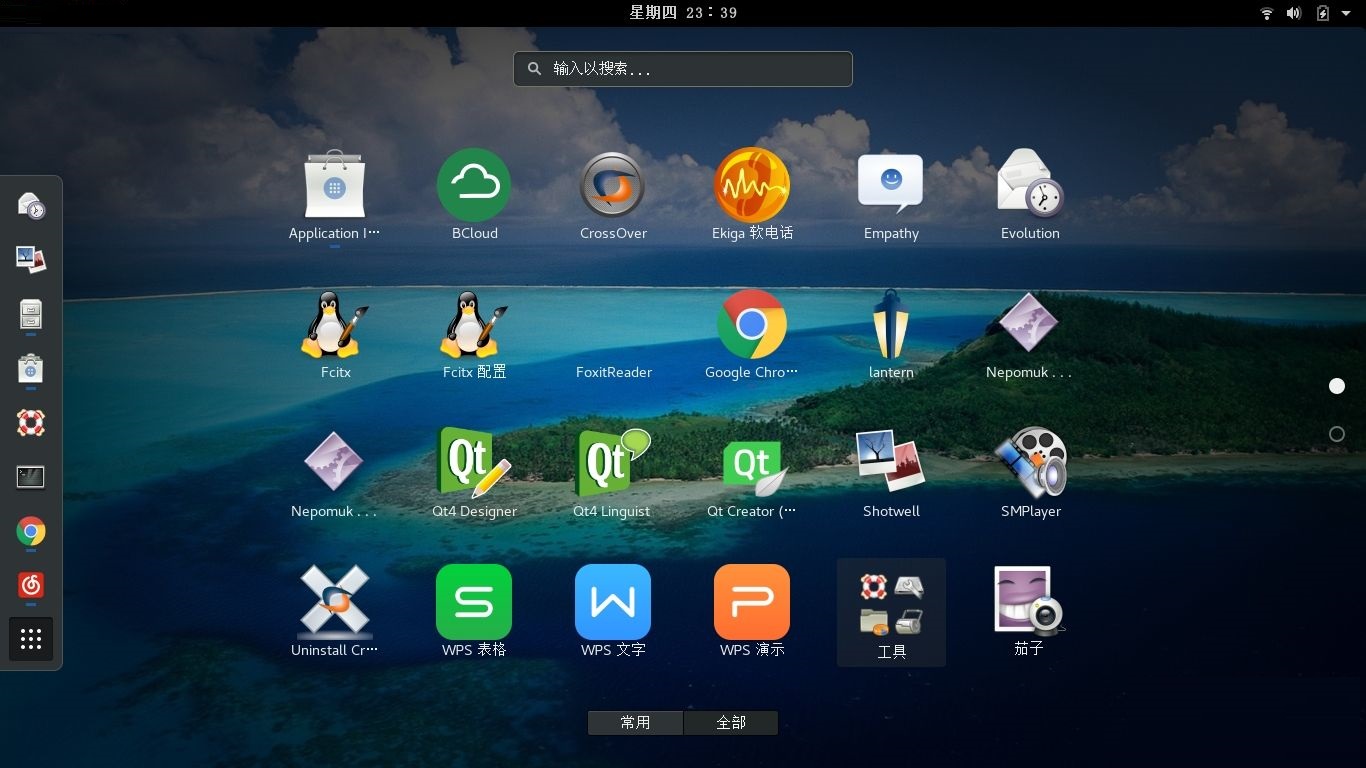1366x768 pixels.
Task: Launch FoxitReader by its label
Action: (x=614, y=372)
